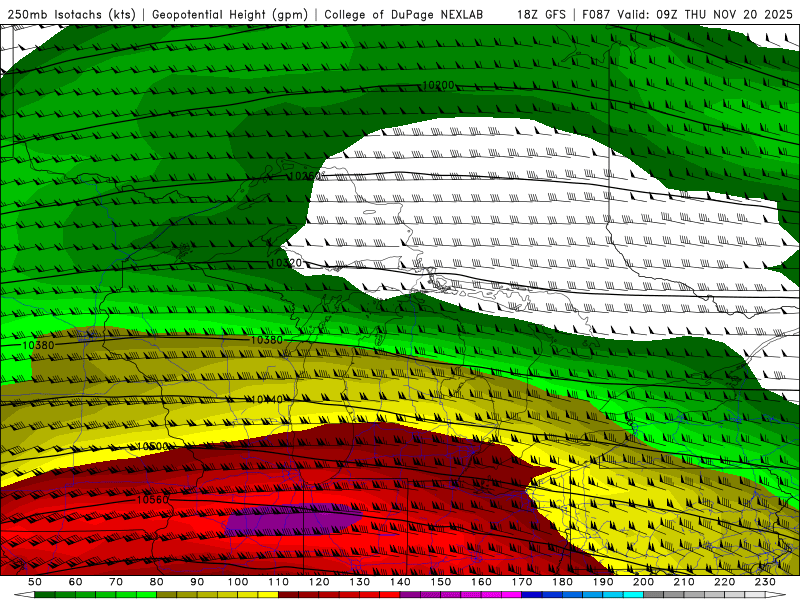
Task: Select the 10200 height contour label
Action: pos(439,85)
